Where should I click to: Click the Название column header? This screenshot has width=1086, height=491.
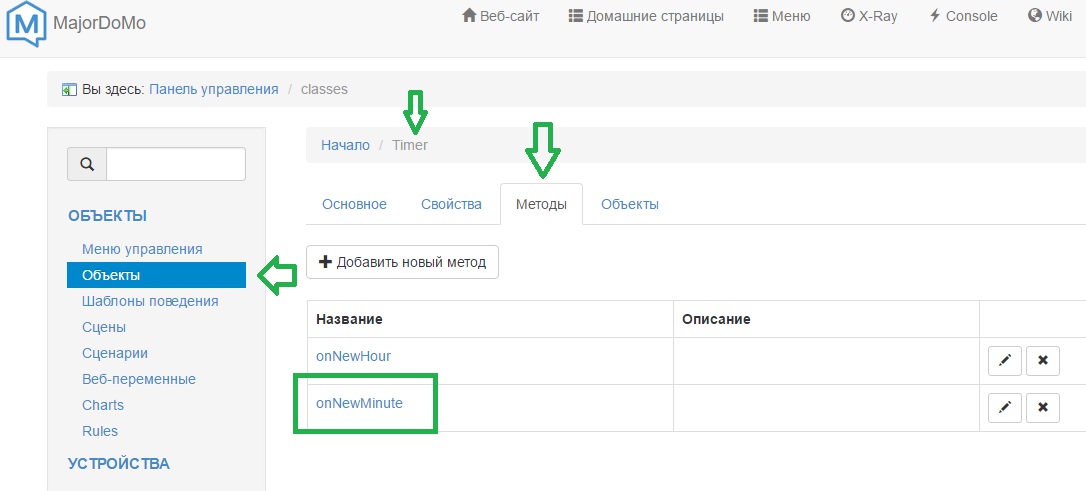[x=349, y=319]
